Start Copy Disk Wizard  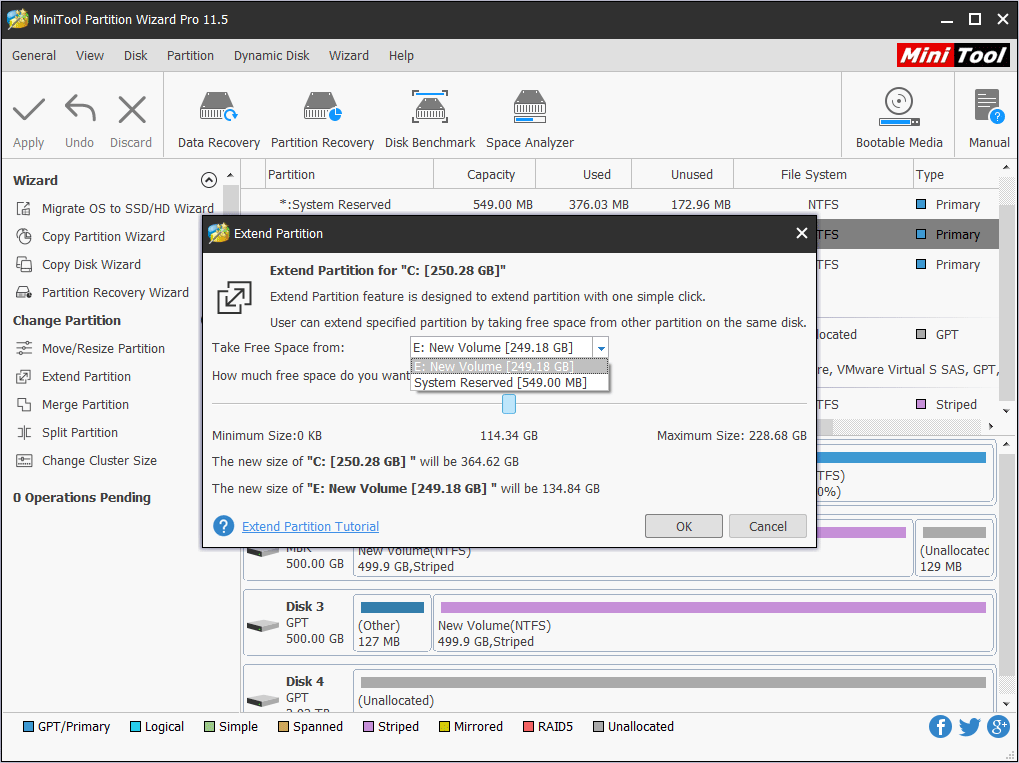pos(78,265)
